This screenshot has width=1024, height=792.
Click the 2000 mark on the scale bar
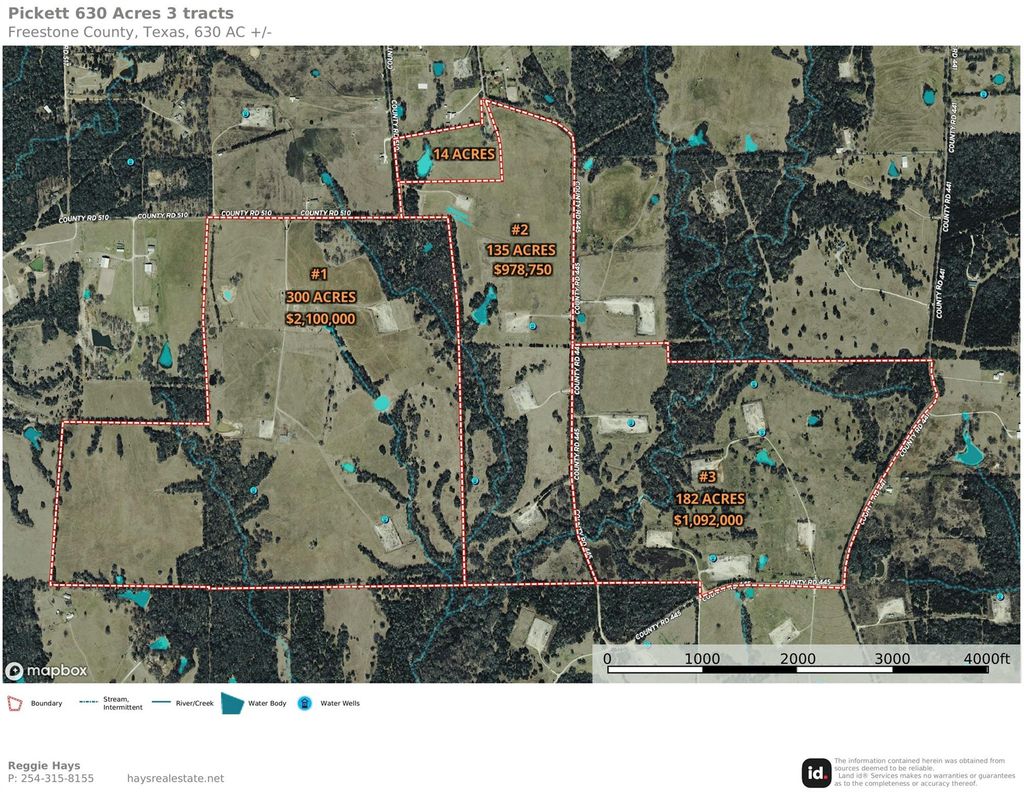[x=797, y=658]
